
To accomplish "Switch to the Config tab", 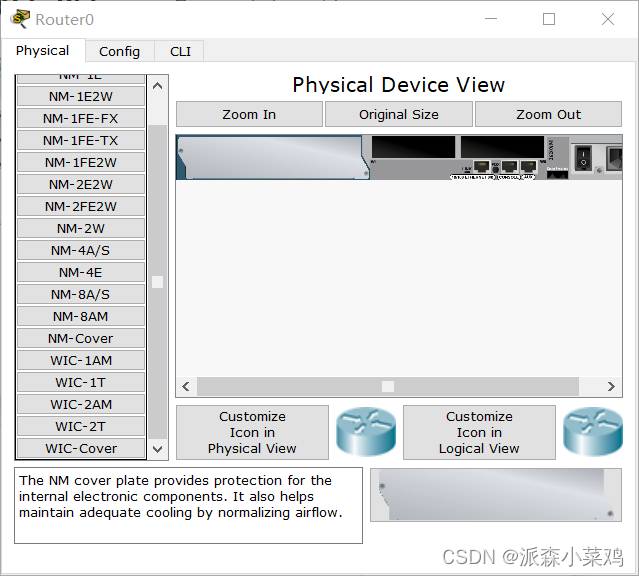I will 119,51.
